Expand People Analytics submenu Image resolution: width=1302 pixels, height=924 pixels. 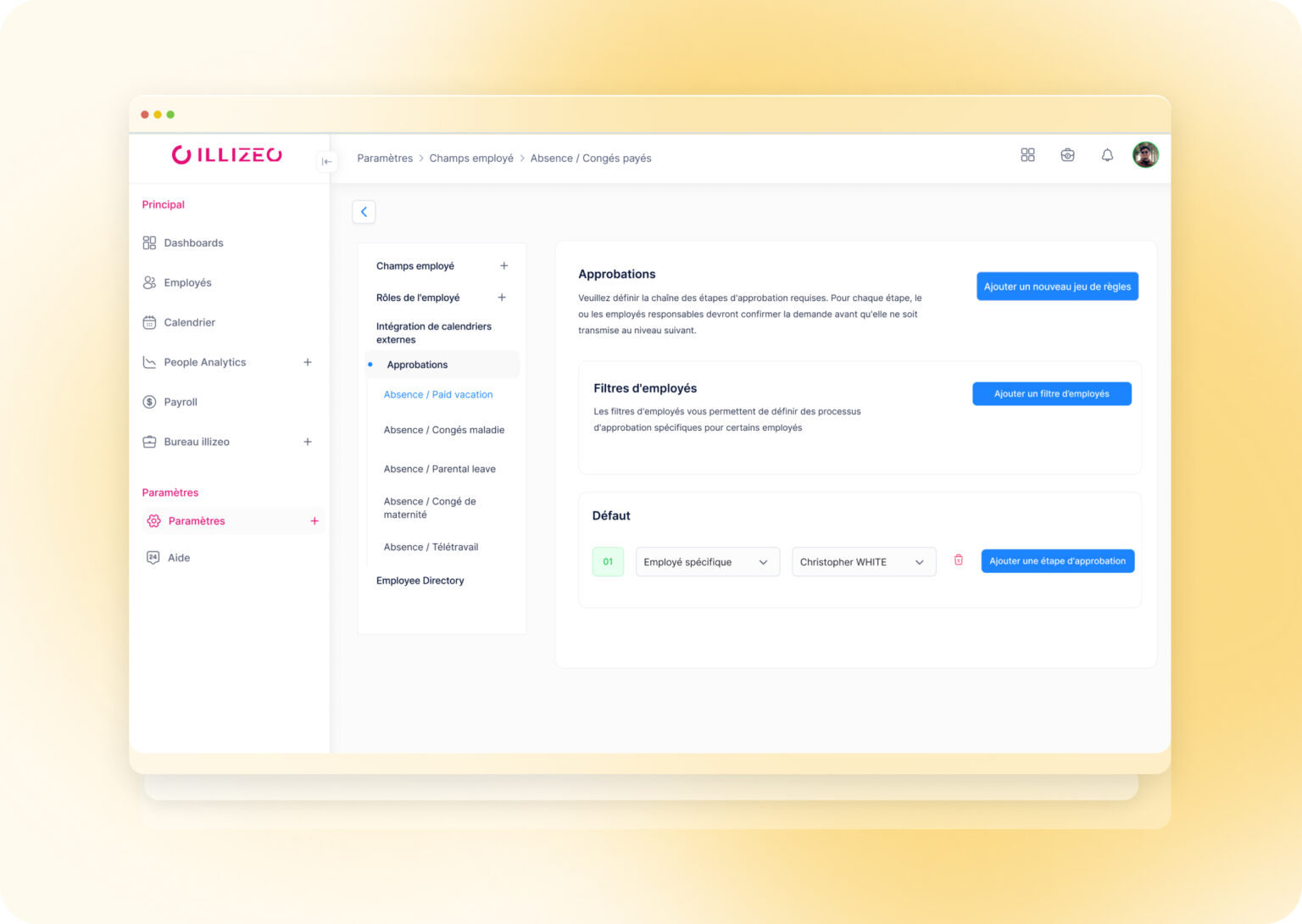point(308,363)
